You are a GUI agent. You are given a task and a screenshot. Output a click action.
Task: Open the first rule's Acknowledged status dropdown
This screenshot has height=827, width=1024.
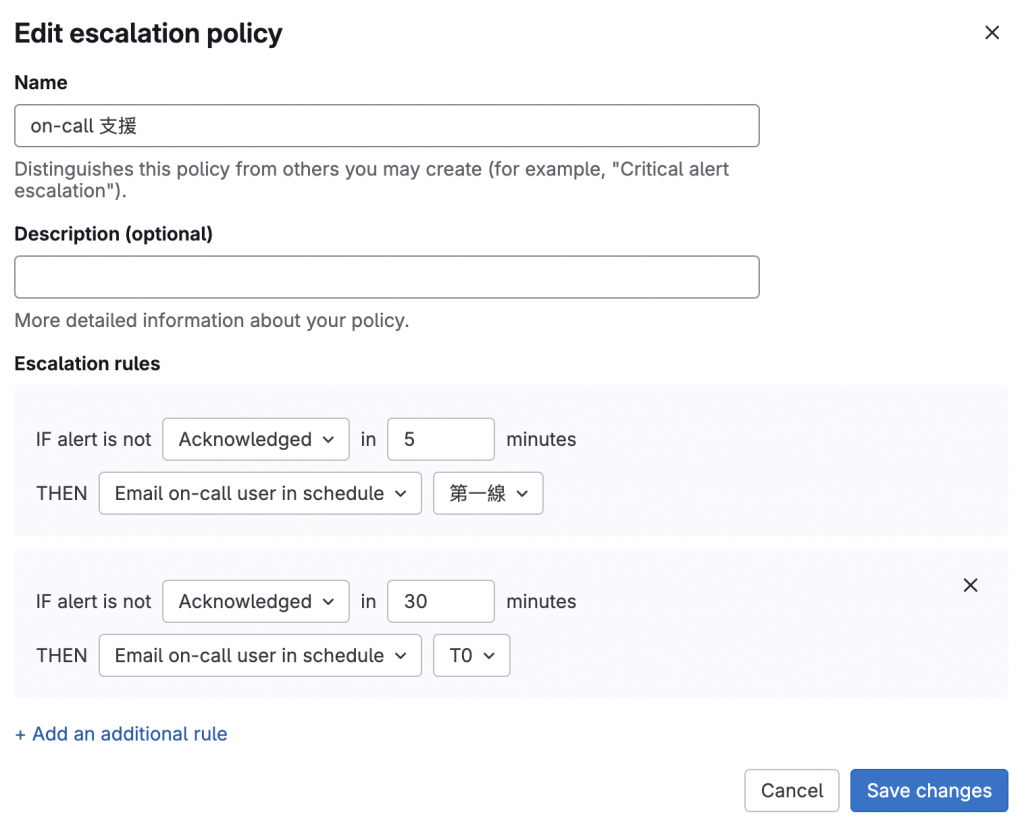click(256, 439)
